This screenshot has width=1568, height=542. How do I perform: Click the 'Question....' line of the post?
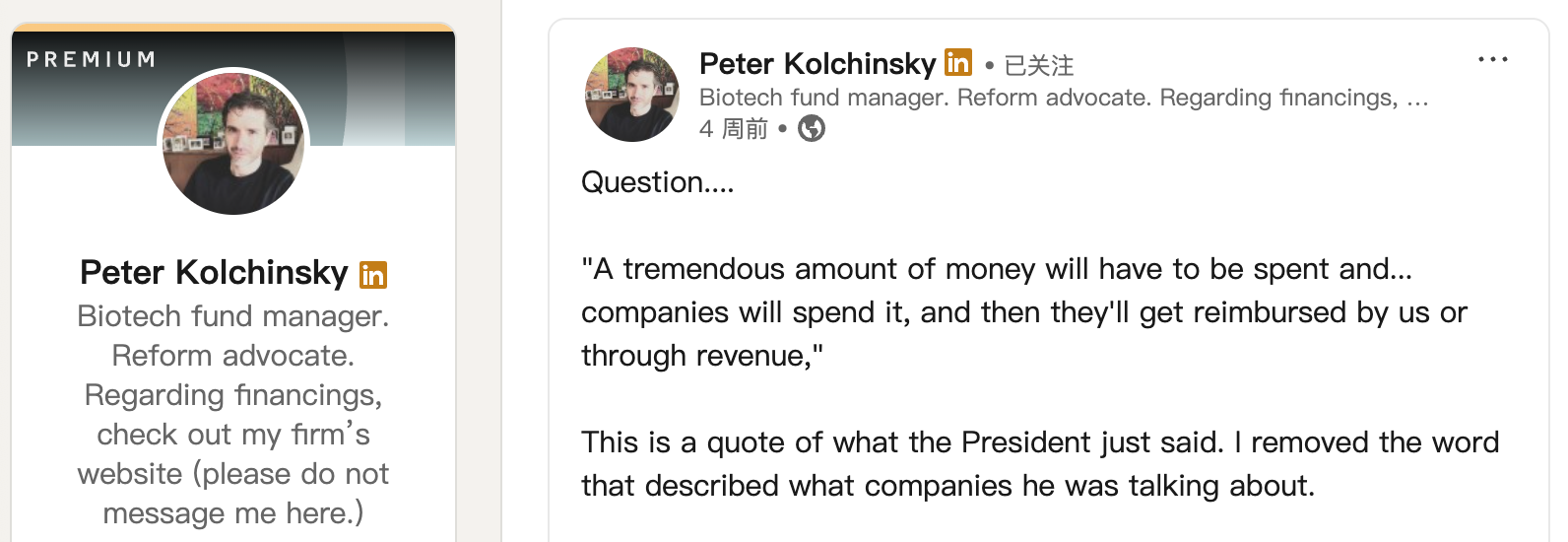pyautogui.click(x=657, y=182)
